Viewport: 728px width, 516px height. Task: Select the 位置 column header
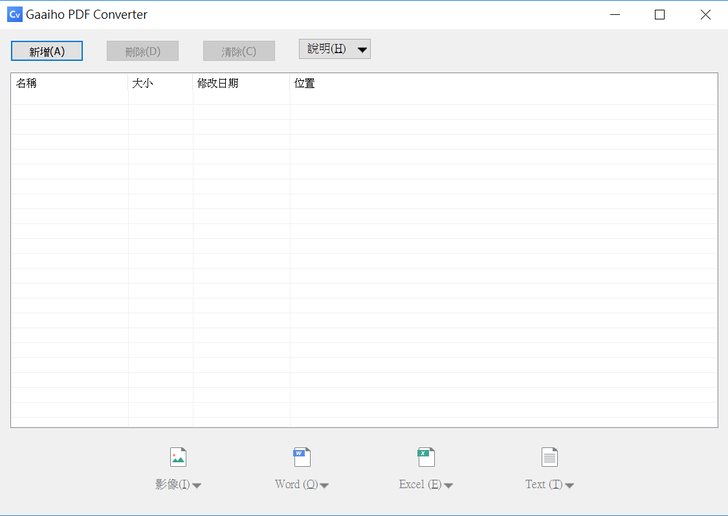point(500,84)
